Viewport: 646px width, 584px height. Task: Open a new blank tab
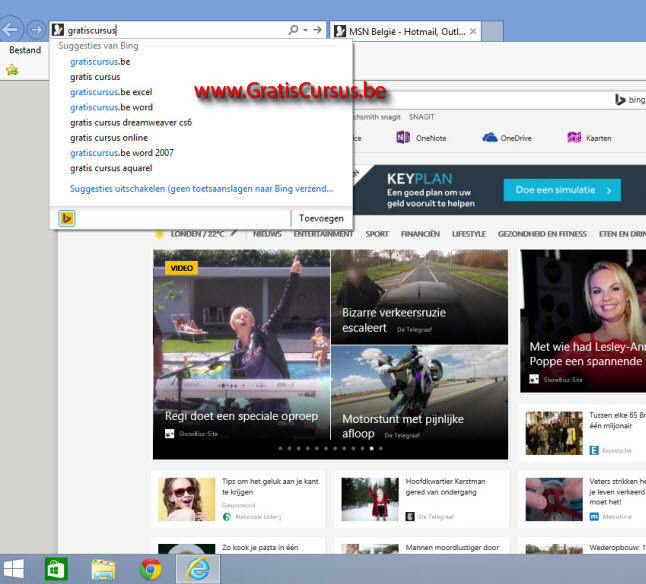point(492,31)
